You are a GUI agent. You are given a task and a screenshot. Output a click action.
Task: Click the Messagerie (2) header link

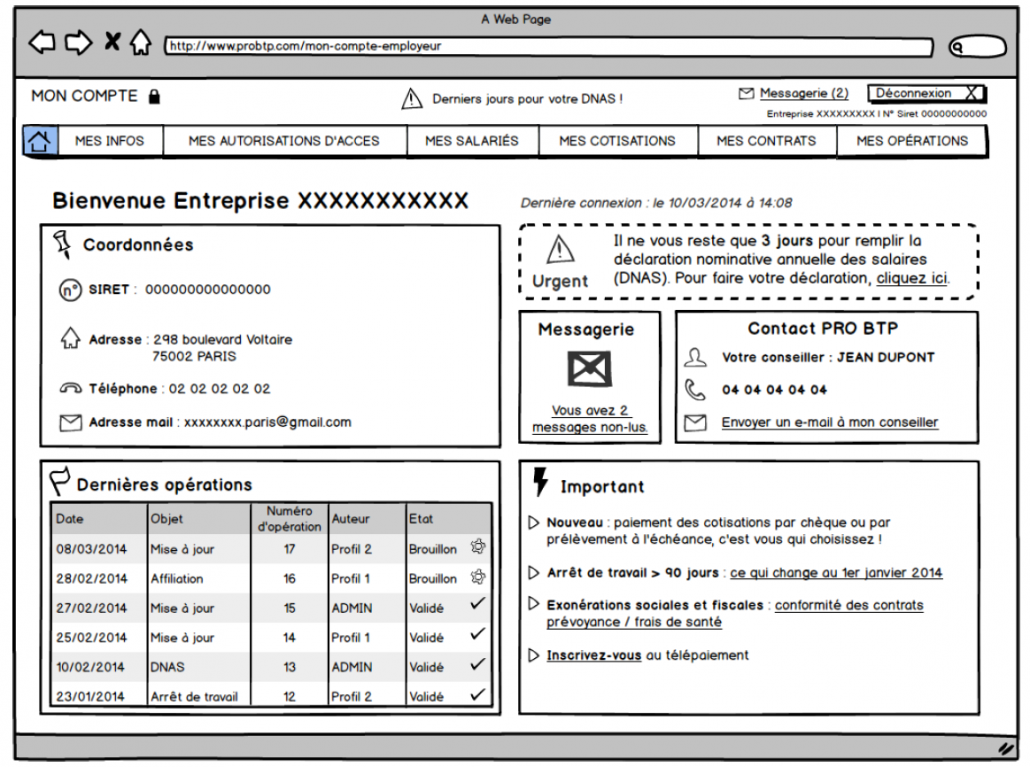pos(803,94)
